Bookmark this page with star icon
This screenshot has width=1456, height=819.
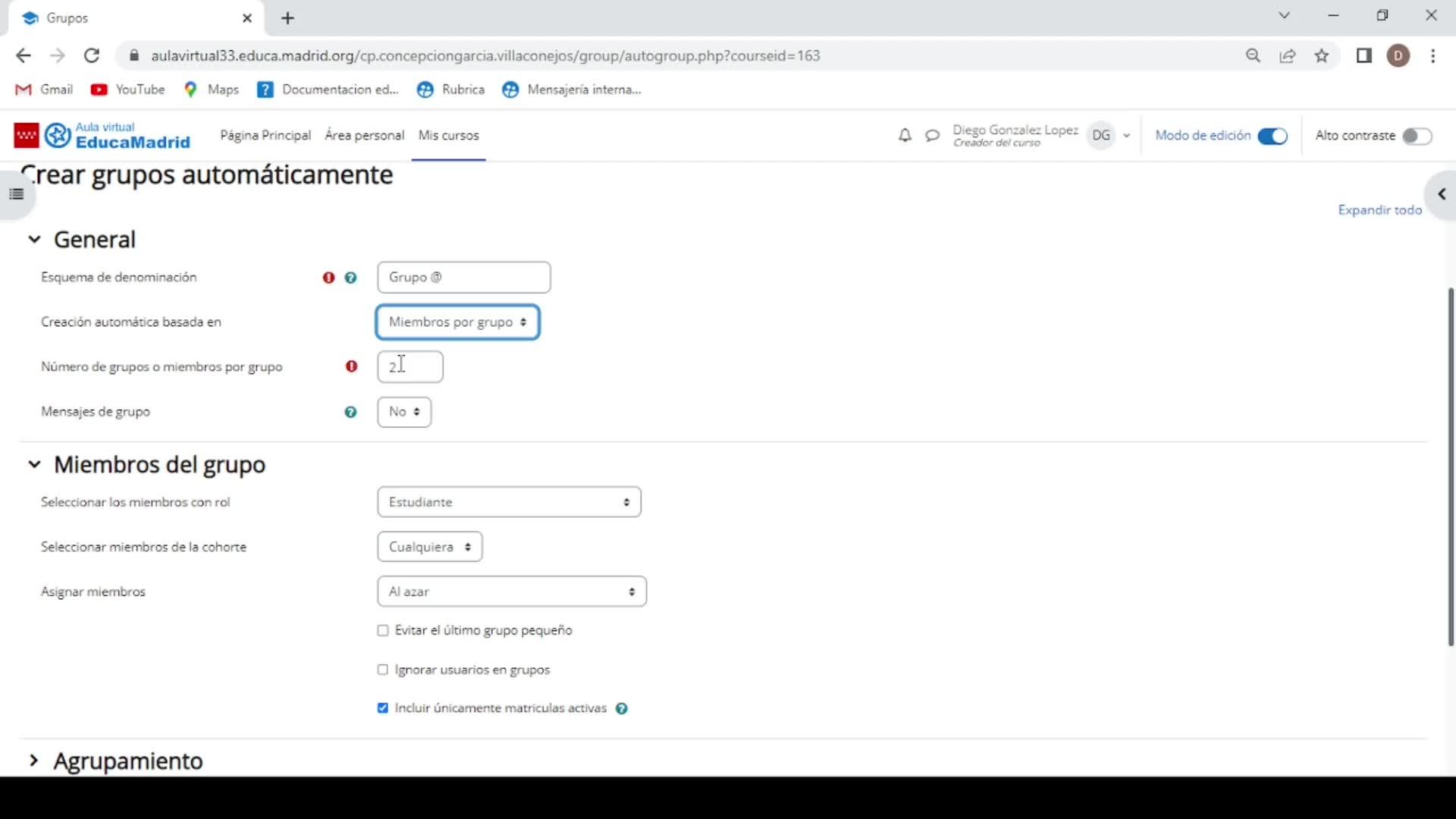click(x=1322, y=55)
